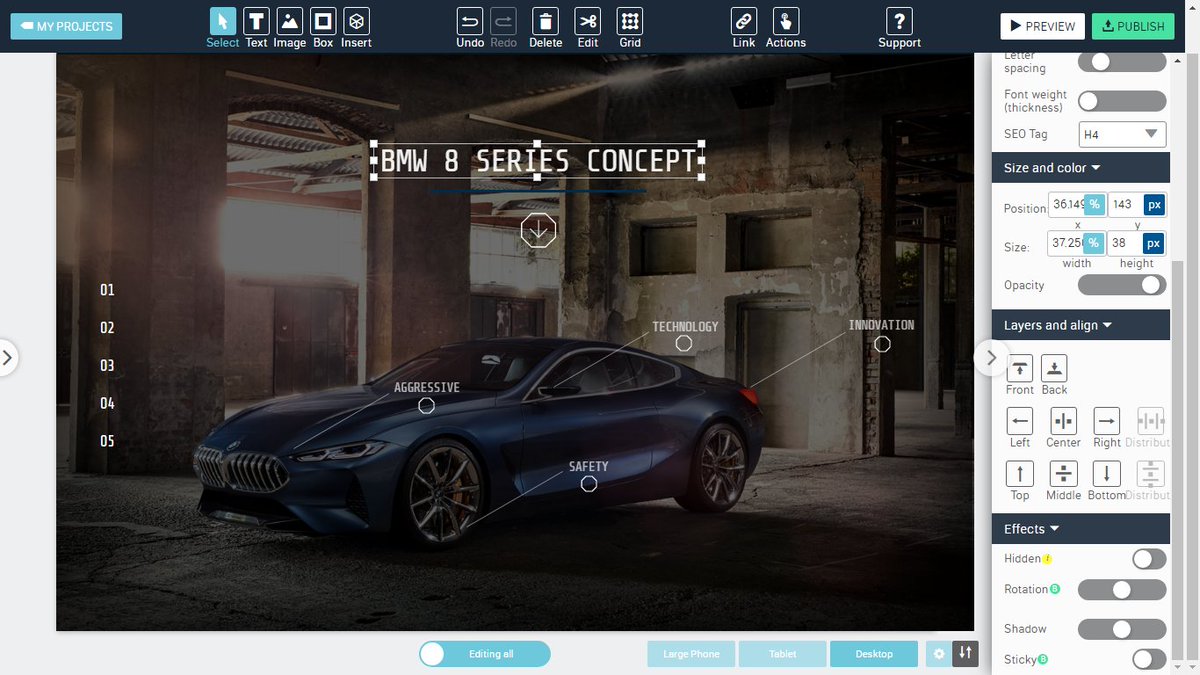
Task: Click the Safety hotspot label
Action: [589, 467]
